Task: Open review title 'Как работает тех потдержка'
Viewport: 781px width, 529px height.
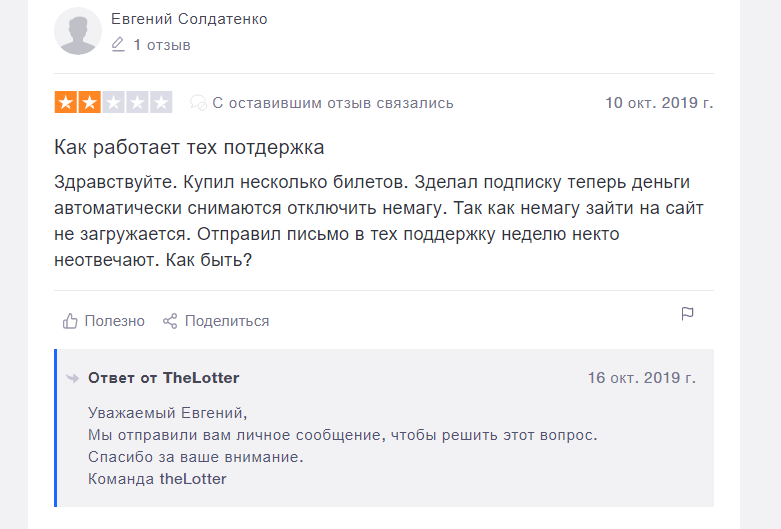Action: click(189, 147)
